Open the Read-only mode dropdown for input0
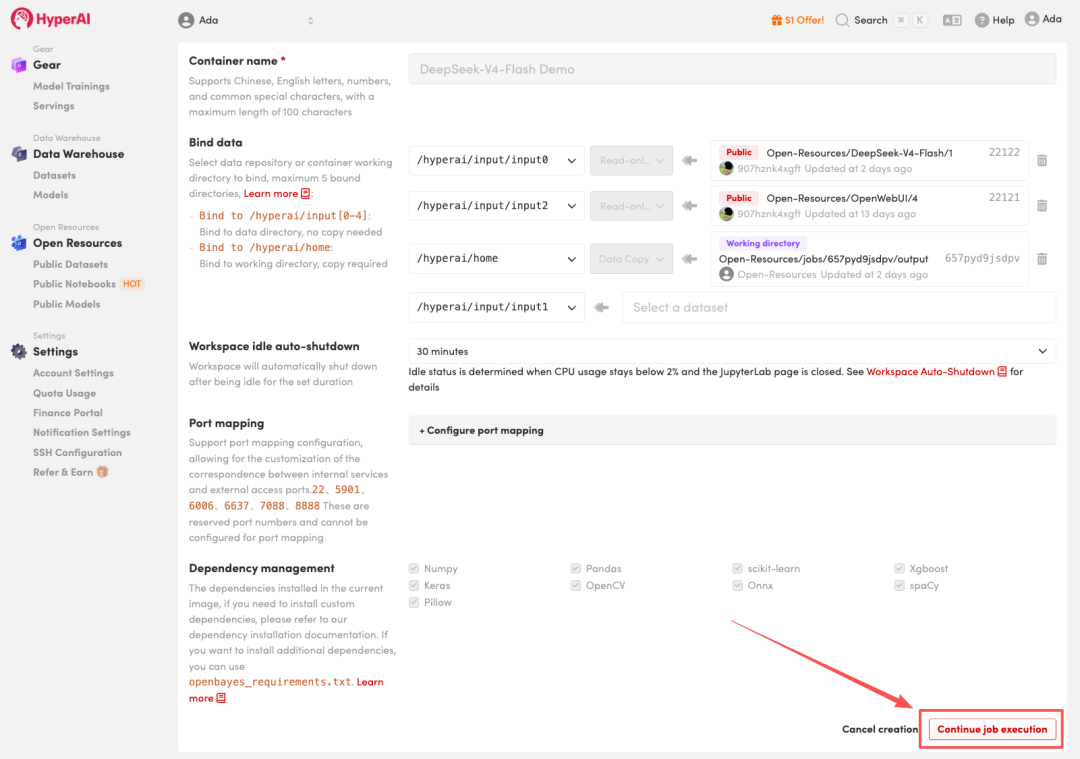This screenshot has width=1080, height=759. 632,160
